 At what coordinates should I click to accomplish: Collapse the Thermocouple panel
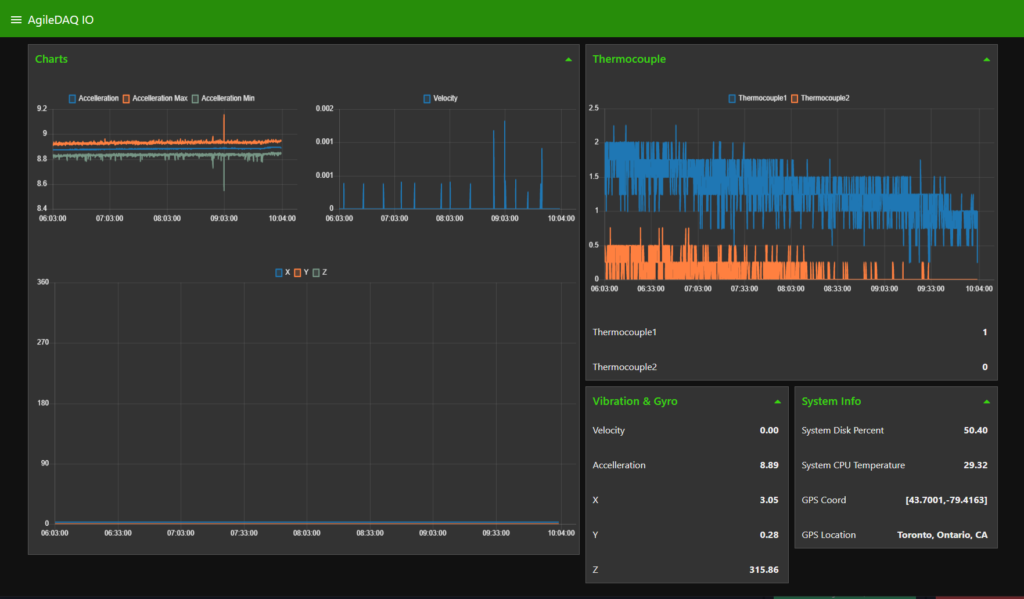click(x=984, y=59)
